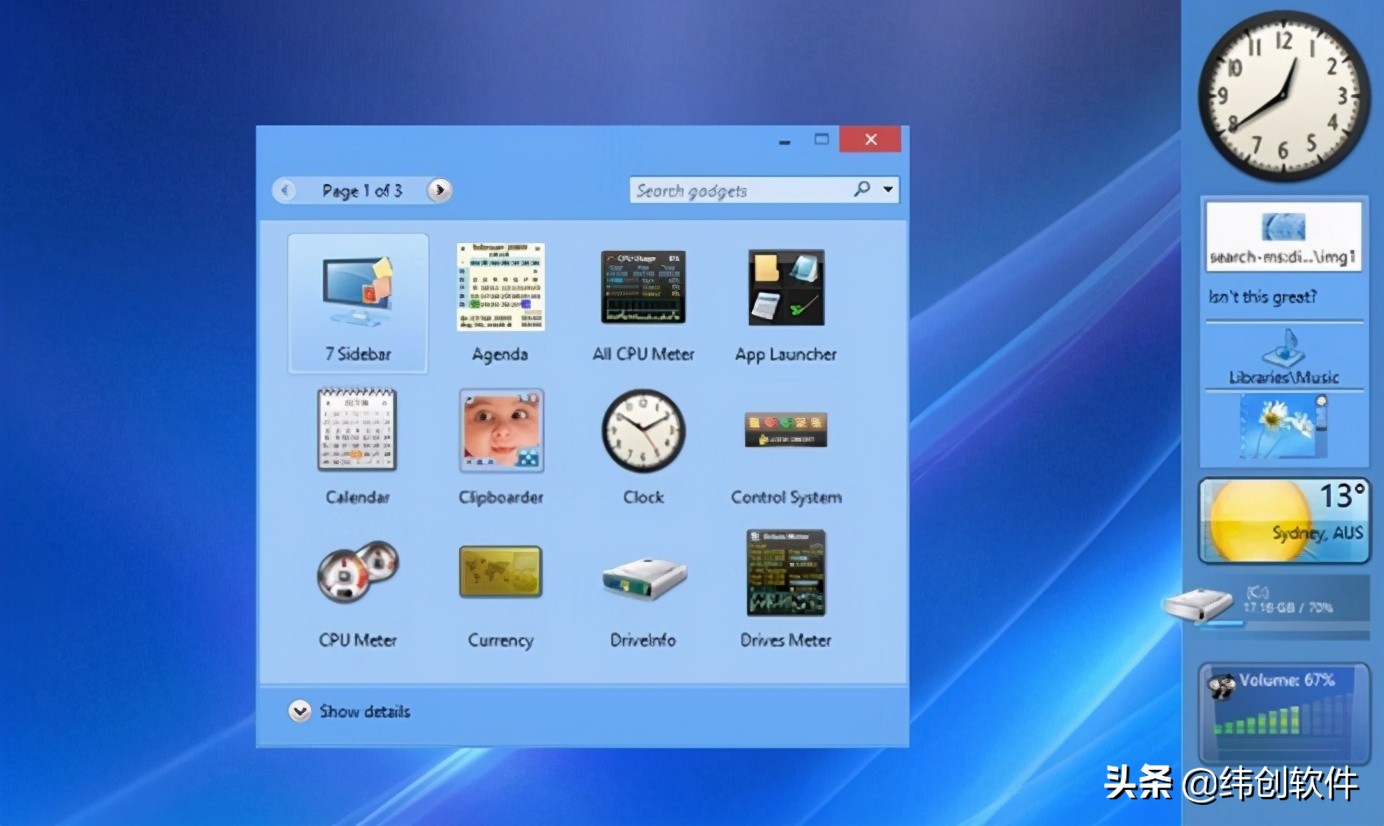Screen dimensions: 1384x826
Task: Click the drive usage progress bar
Action: pos(1283,625)
